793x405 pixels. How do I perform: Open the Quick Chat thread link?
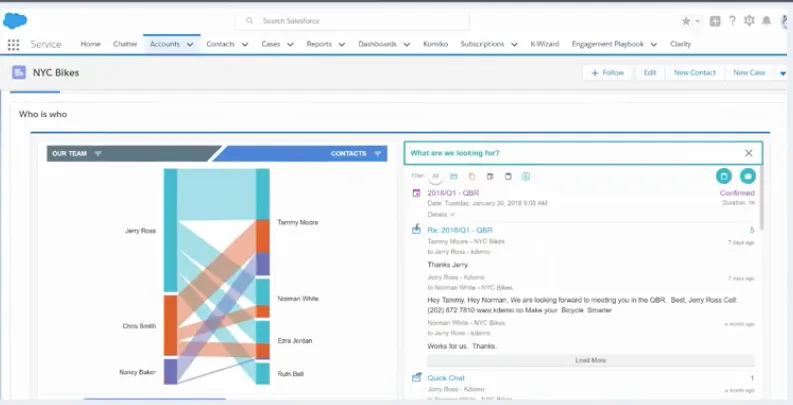pyautogui.click(x=446, y=378)
